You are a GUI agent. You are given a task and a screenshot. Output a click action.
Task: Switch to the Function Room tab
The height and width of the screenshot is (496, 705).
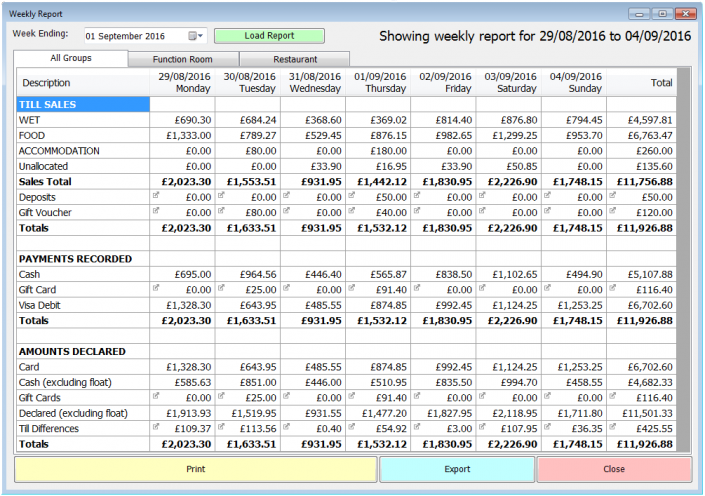pos(183,59)
